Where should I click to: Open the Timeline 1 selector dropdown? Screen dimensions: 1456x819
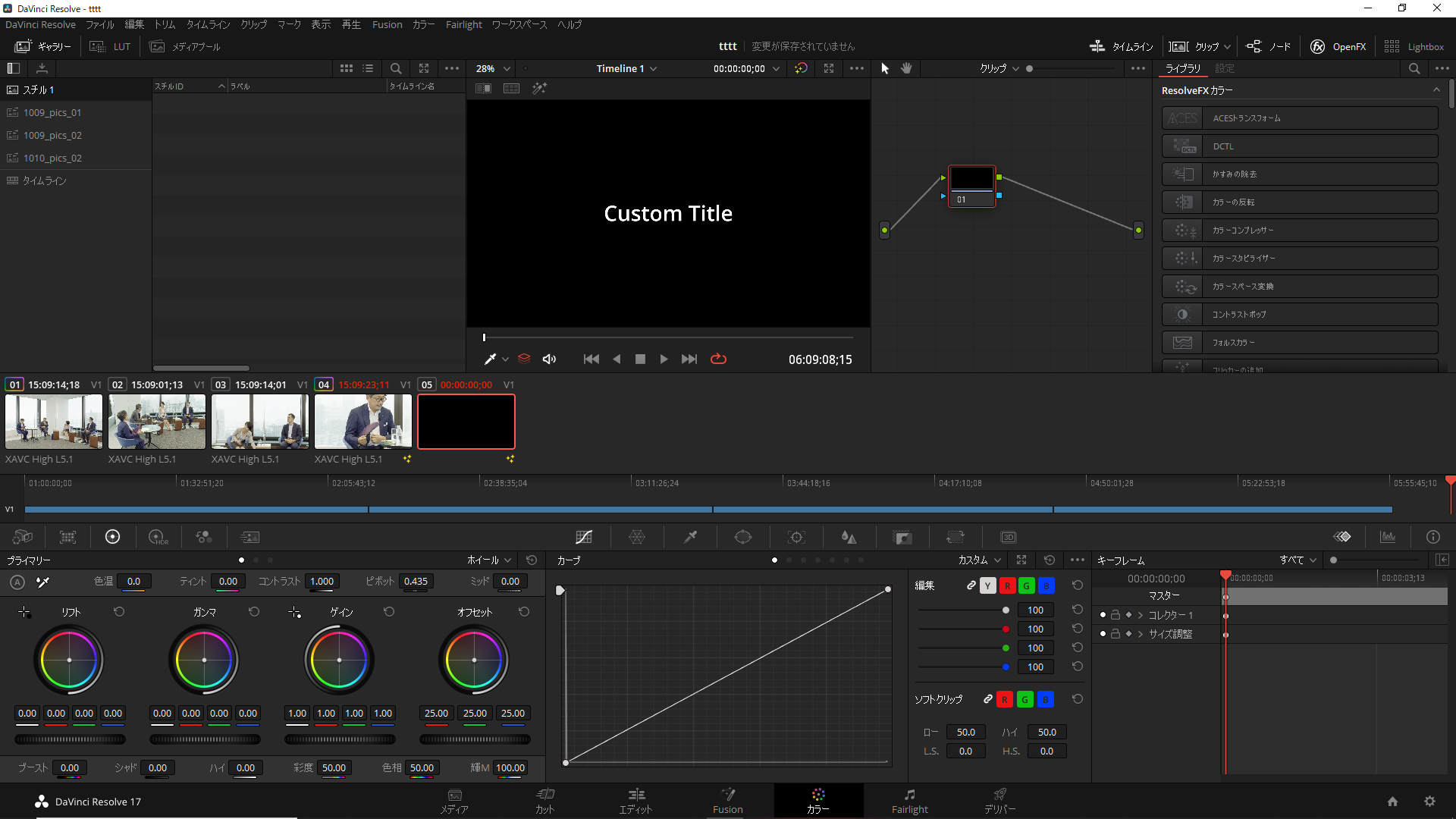[x=626, y=68]
